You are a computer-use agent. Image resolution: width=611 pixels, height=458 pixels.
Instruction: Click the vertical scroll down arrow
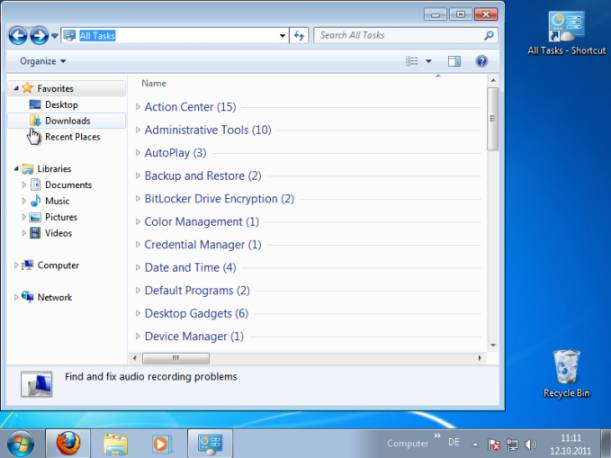coord(493,345)
